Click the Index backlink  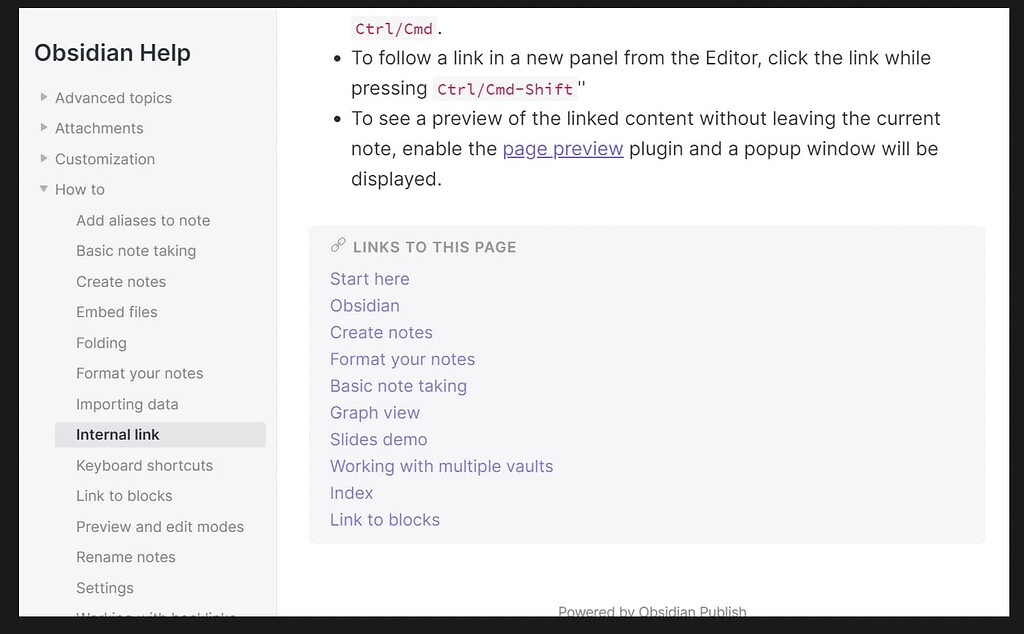[351, 493]
